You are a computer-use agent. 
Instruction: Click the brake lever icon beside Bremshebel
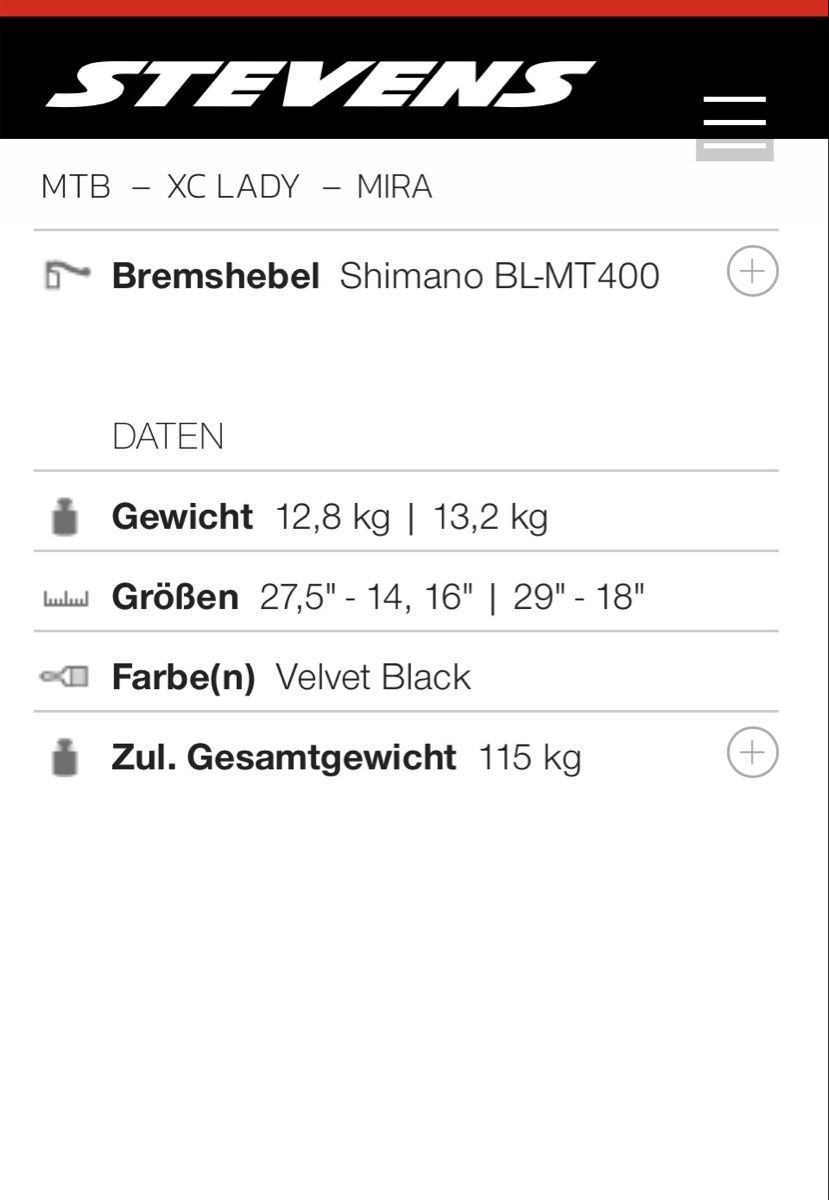(67, 275)
